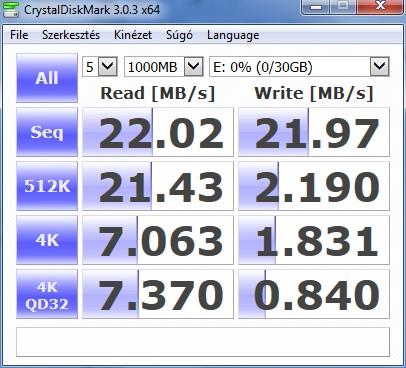Open the Kinézet menu
This screenshot has height=368, width=406.
pyautogui.click(x=133, y=35)
